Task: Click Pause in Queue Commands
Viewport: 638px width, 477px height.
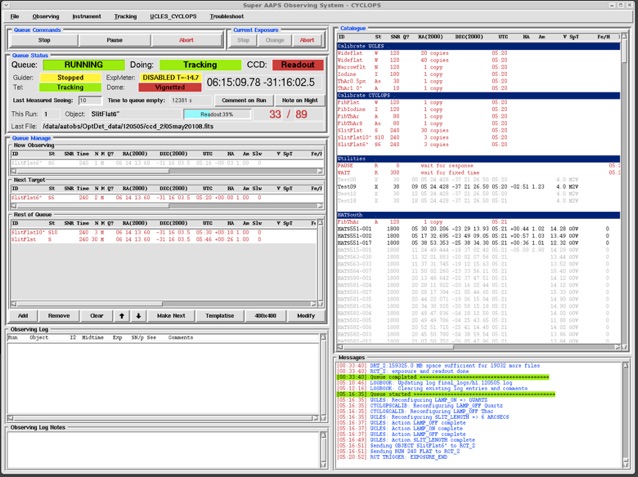Action: pyautogui.click(x=114, y=40)
